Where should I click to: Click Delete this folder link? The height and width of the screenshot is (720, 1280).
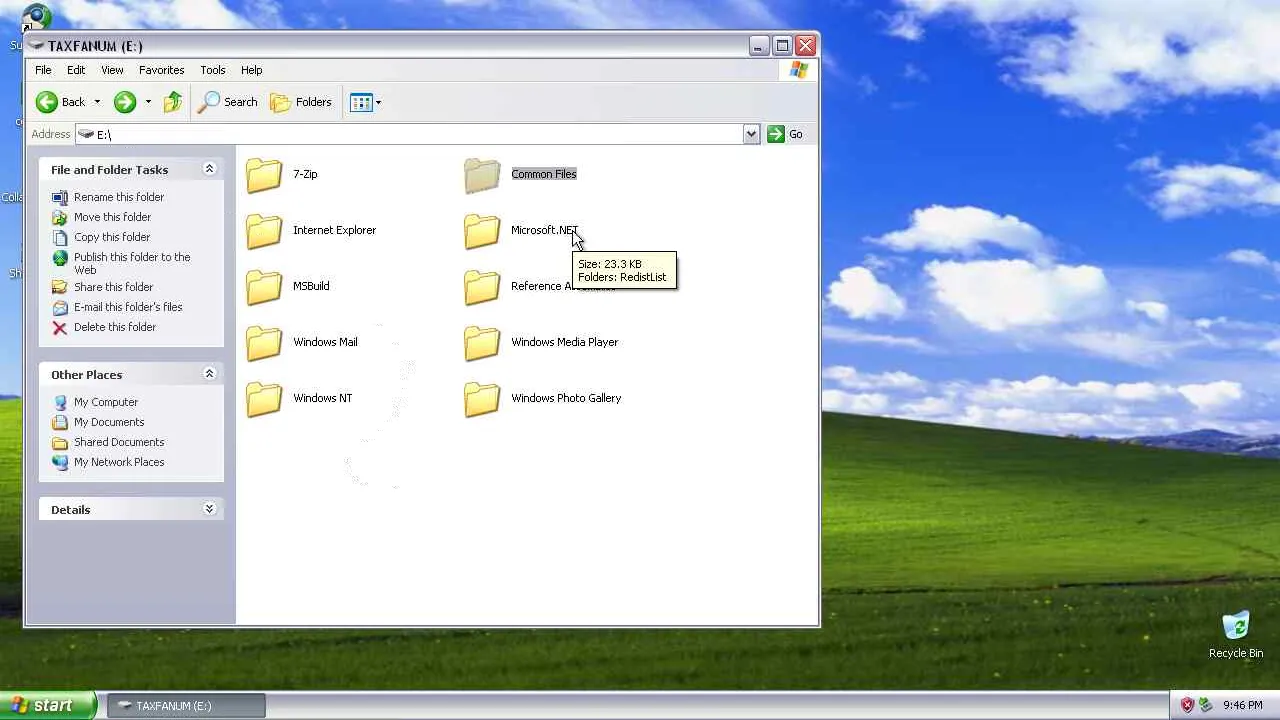click(115, 327)
